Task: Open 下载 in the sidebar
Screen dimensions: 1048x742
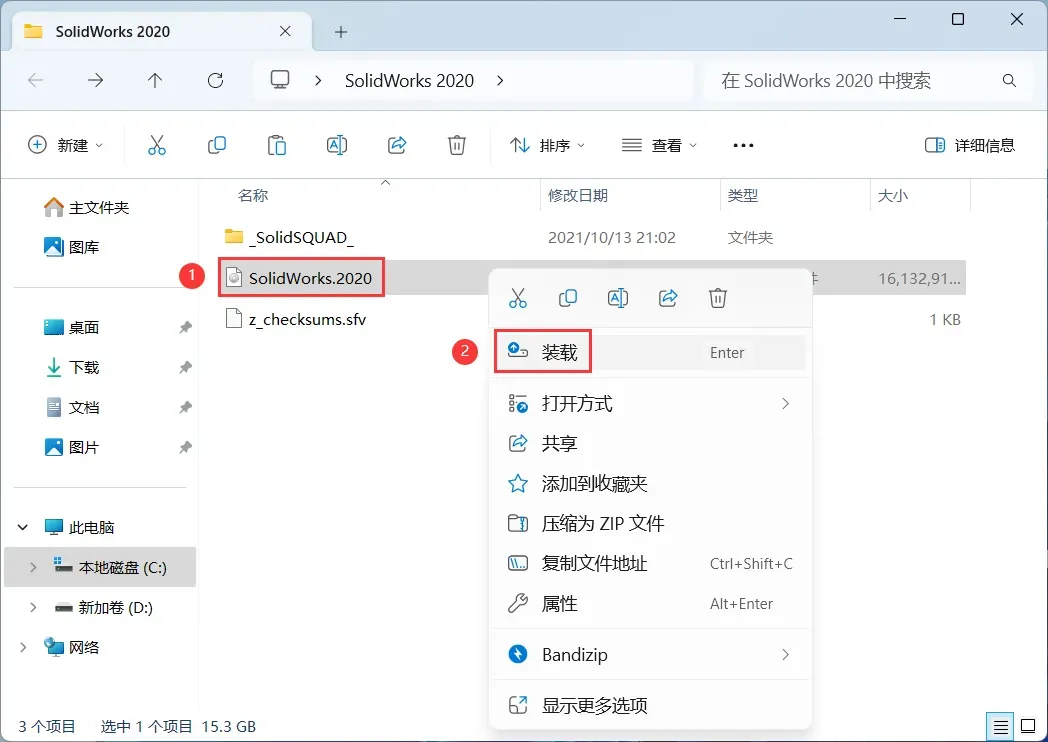Action: click(x=71, y=368)
